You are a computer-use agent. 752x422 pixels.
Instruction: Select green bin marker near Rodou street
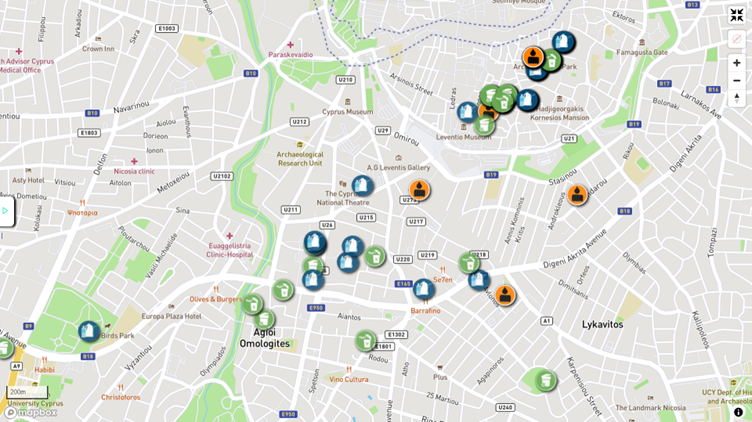coord(366,341)
